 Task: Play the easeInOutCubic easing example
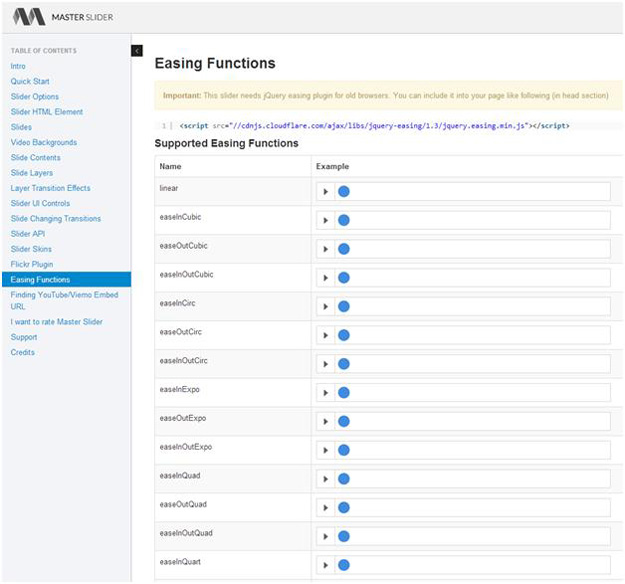[326, 278]
